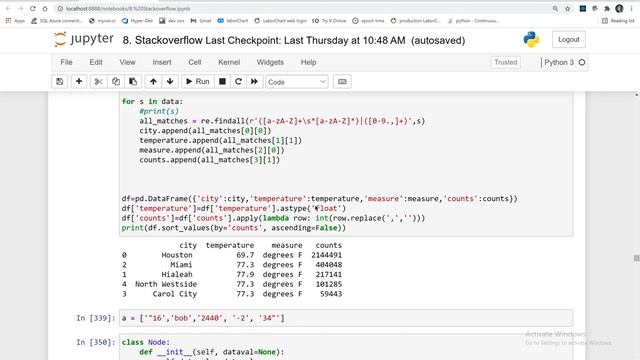Image resolution: width=640 pixels, height=360 pixels.
Task: Click the North Westside output row
Action: (x=231, y=284)
